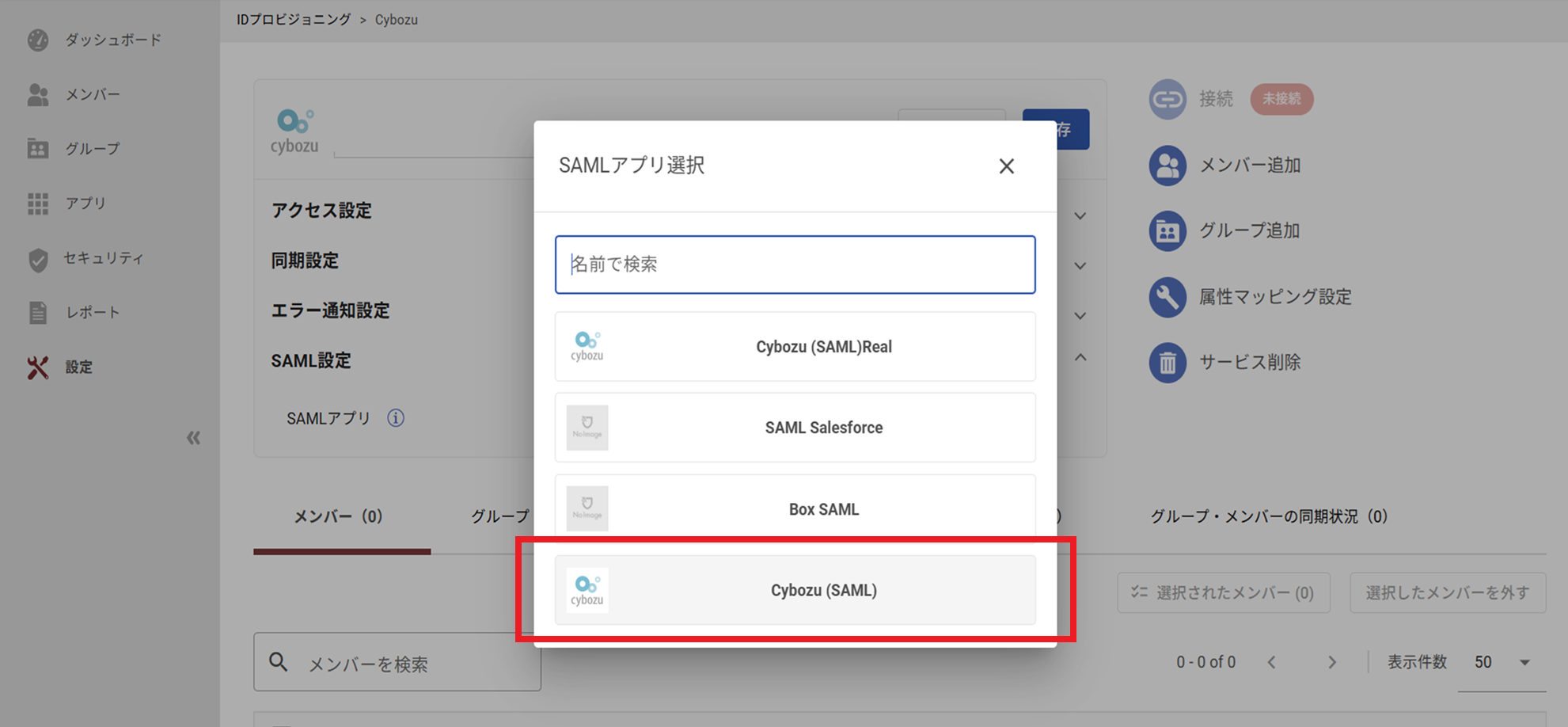Go to previous page with left chevron
This screenshot has width=1568, height=727.
[1271, 662]
